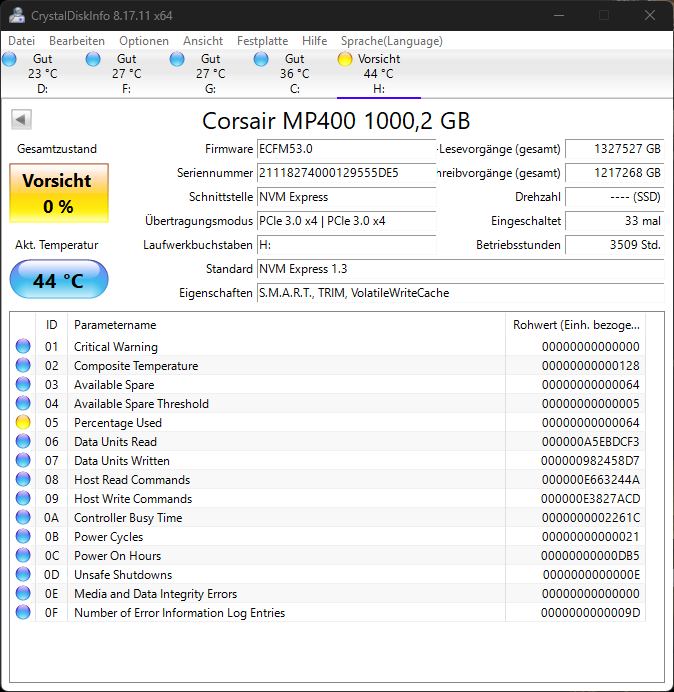Screen dimensions: 674x692
Task: Select raw value 000000000009D
Action: point(590,613)
